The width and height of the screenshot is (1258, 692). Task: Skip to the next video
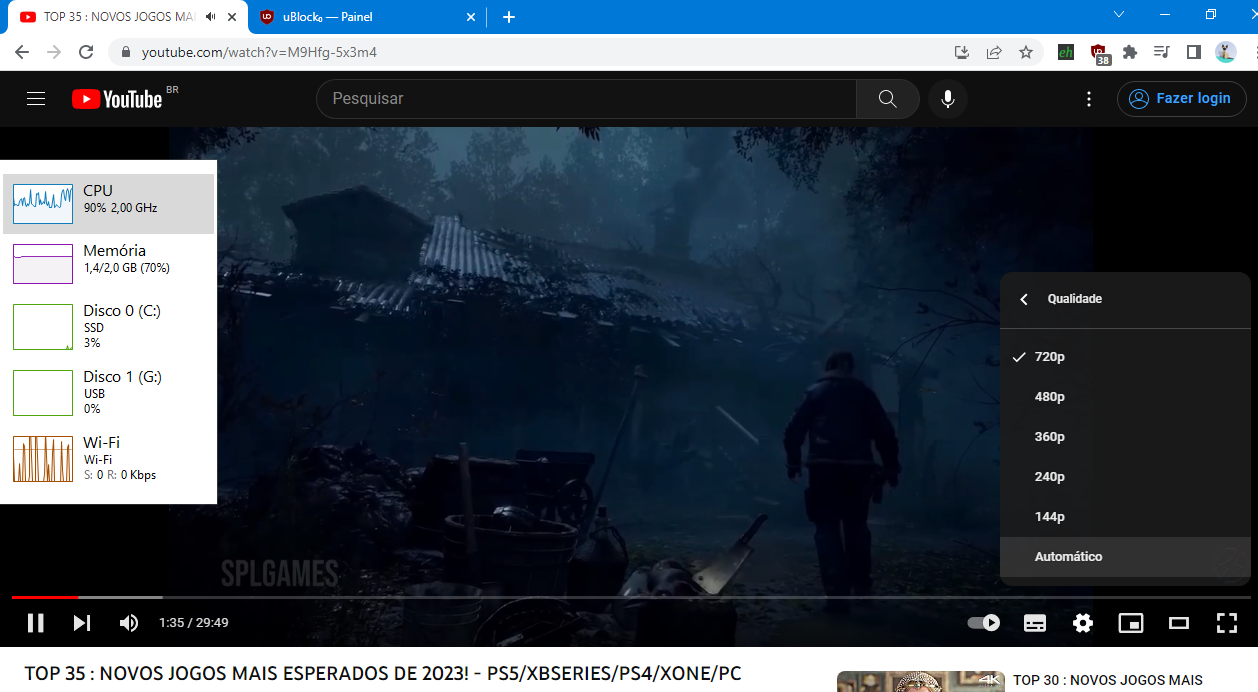point(82,623)
